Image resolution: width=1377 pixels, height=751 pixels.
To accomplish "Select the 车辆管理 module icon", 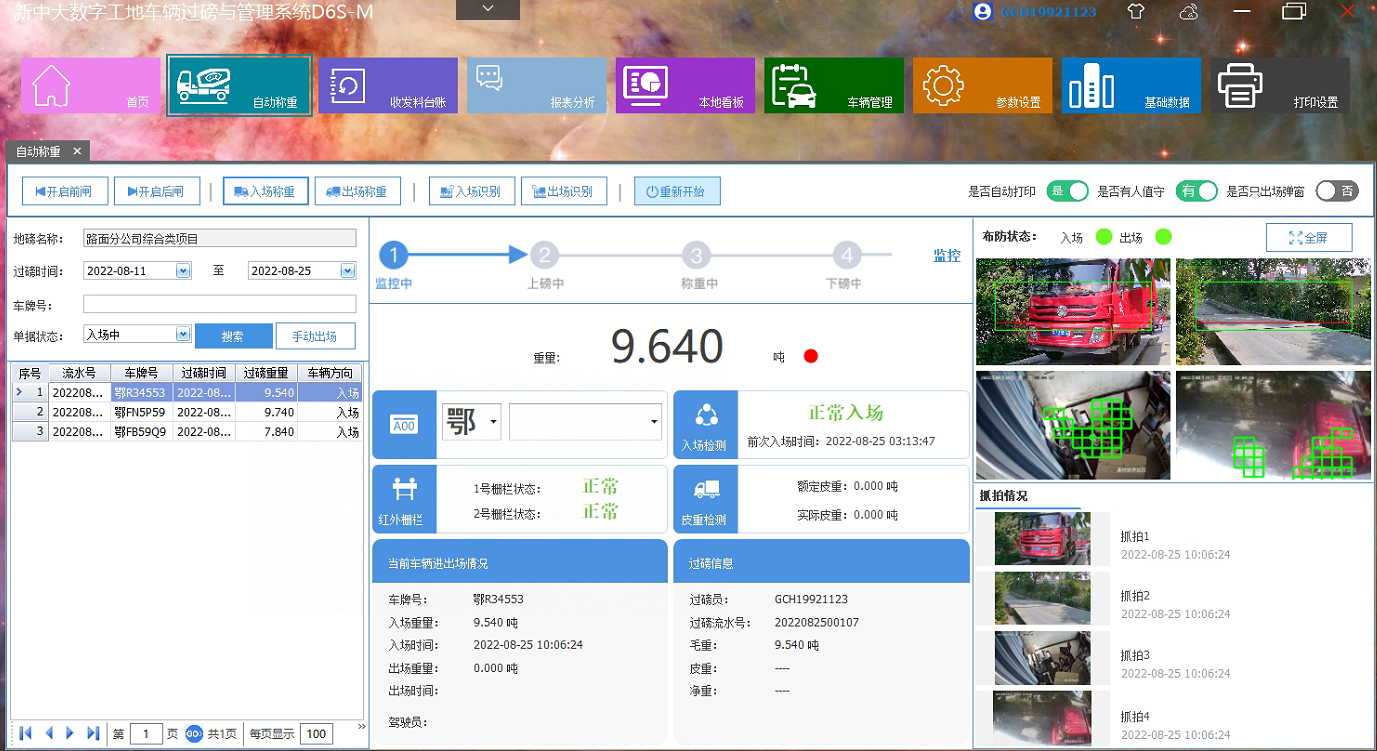I will tap(833, 85).
